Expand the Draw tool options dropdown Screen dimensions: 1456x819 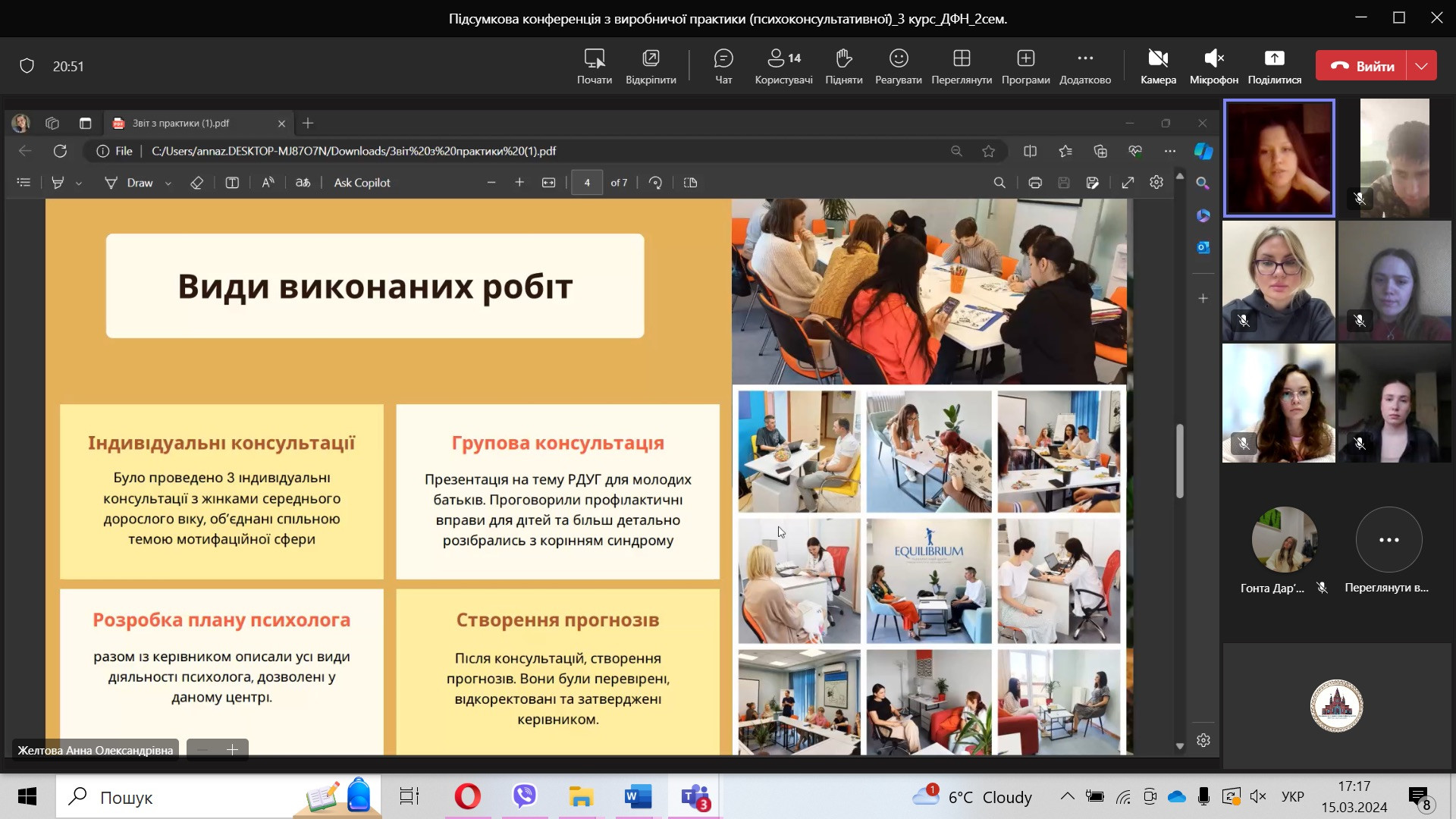[168, 184]
